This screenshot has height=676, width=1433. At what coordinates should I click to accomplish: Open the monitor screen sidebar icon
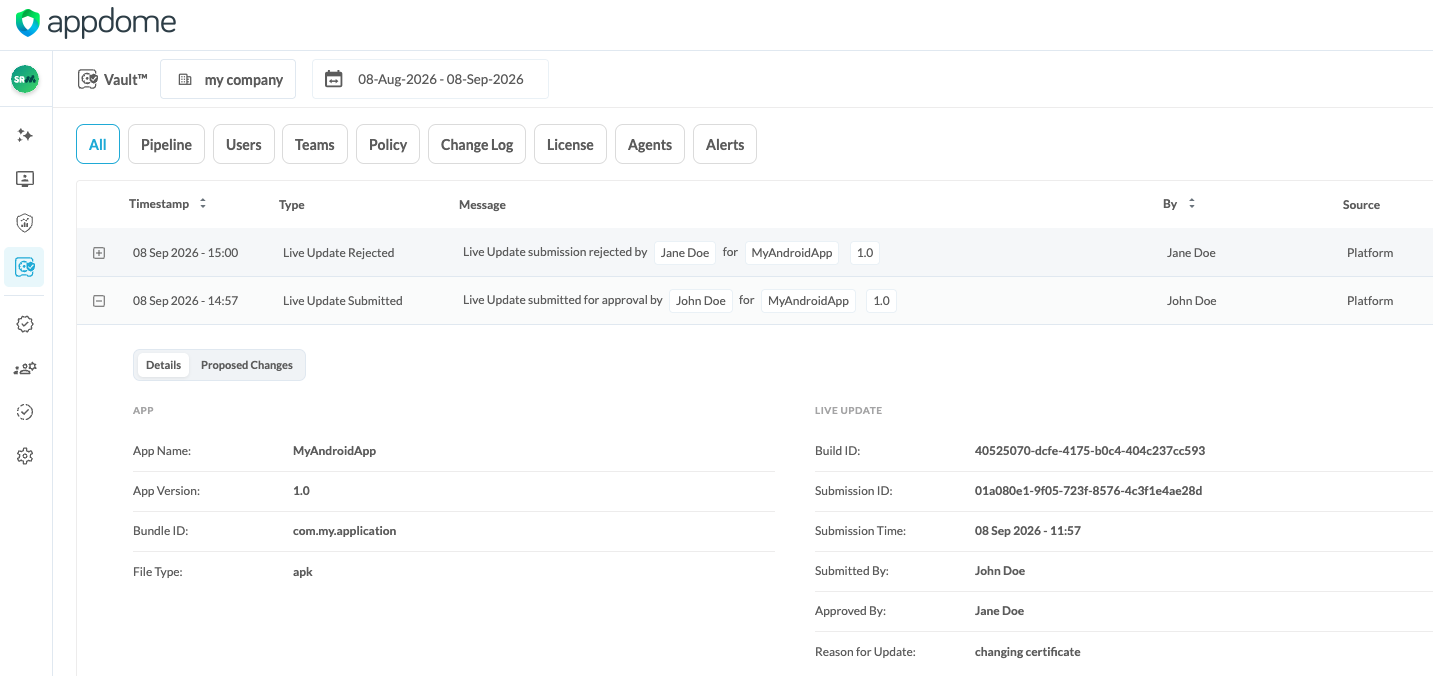(x=25, y=179)
